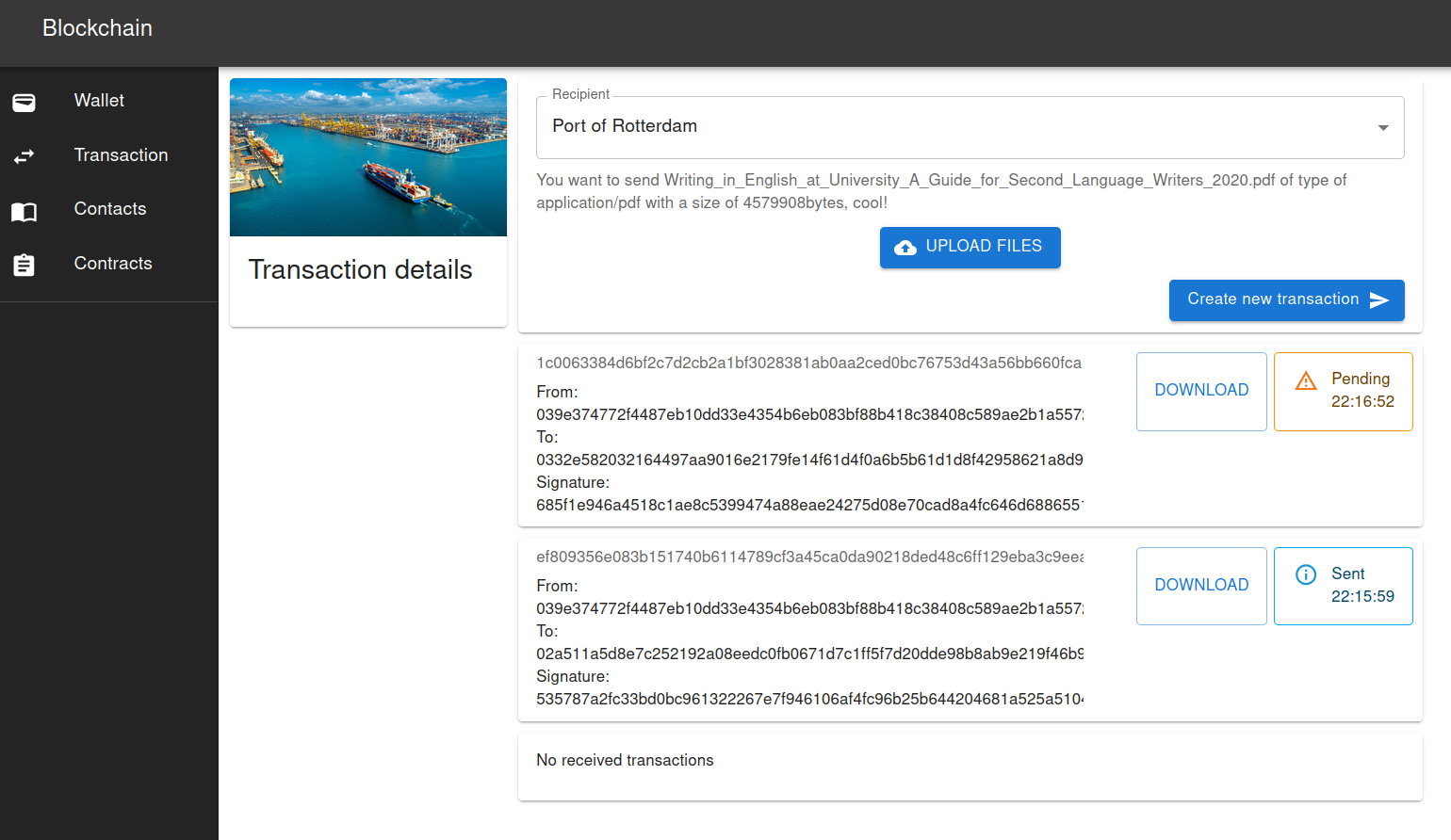Click the Contracts clipboard icon
Viewport: 1451px width, 840px height.
[x=24, y=266]
